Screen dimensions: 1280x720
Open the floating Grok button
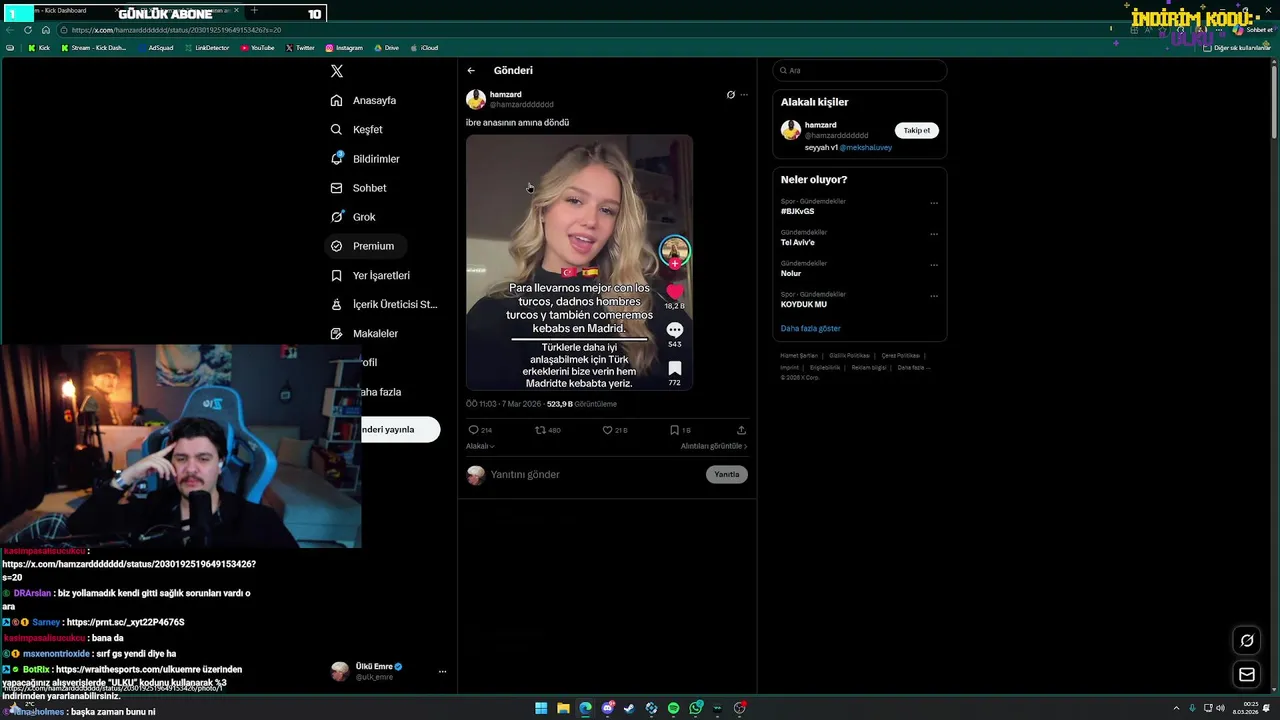(x=1247, y=640)
